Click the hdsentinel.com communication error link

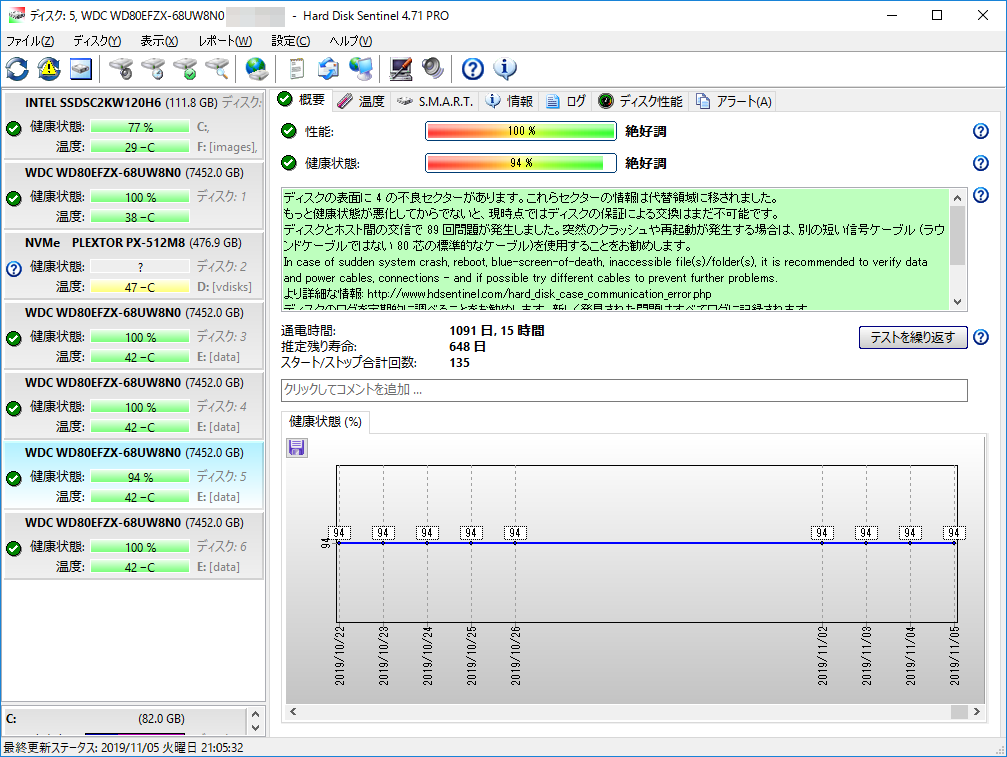pyautogui.click(x=539, y=294)
